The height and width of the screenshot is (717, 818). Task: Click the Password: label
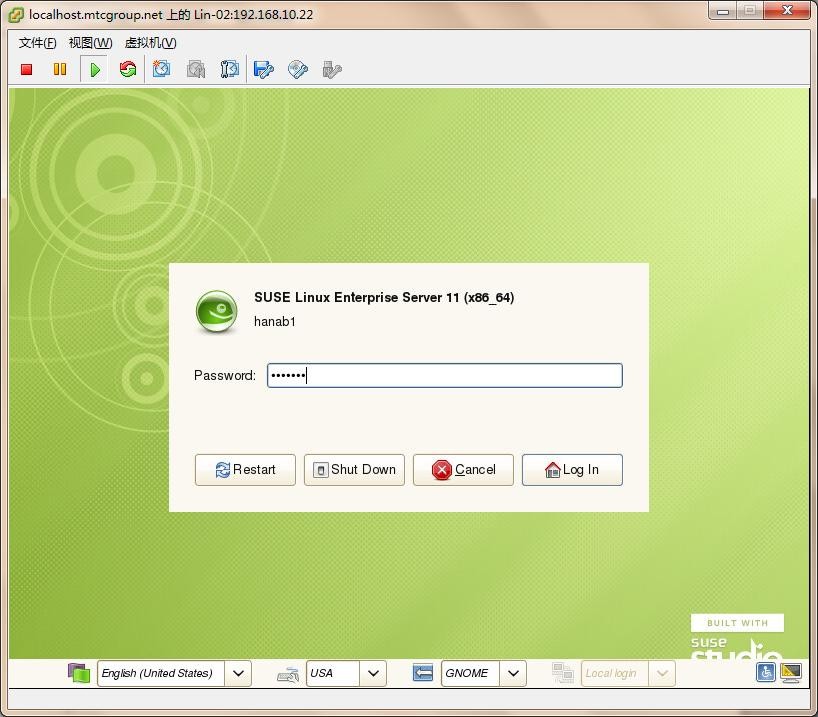coord(225,375)
